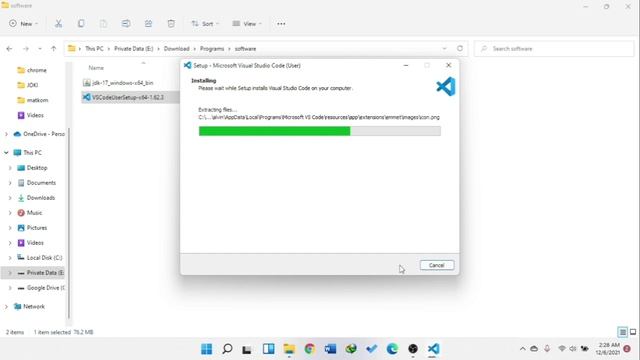Open Task View on the taskbar
The image size is (640, 360).
tap(247, 349)
